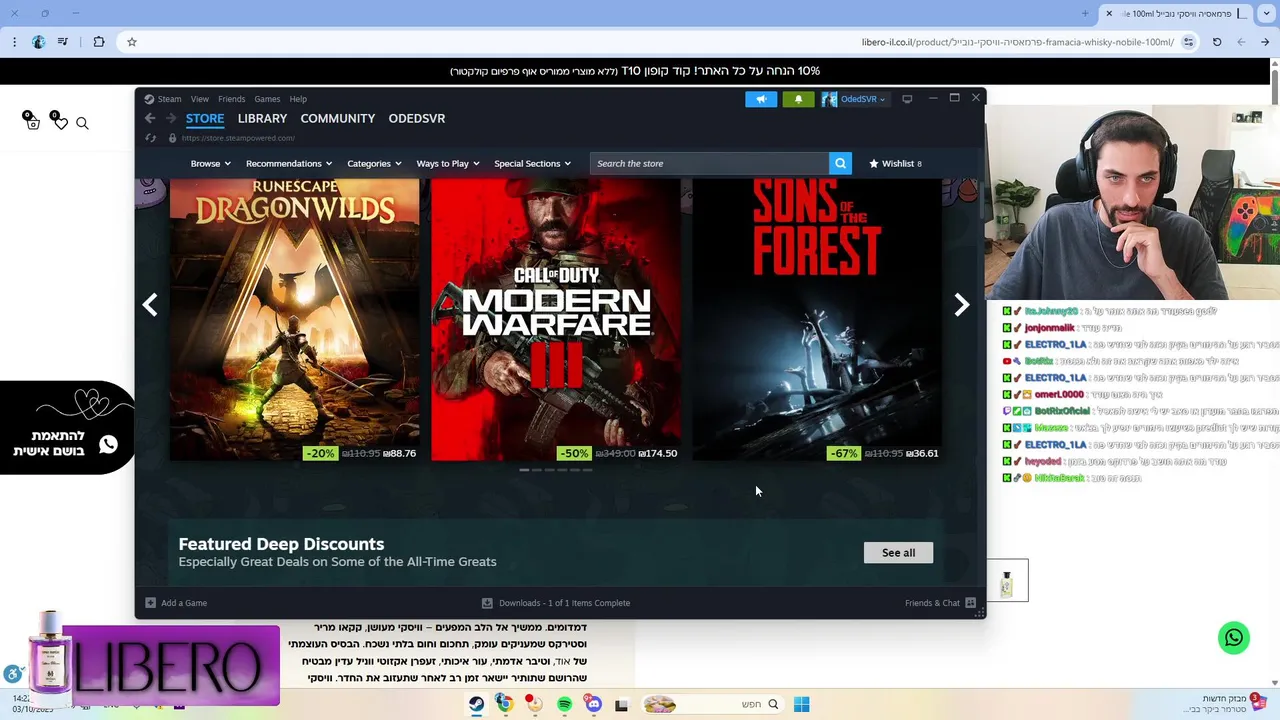Open the View menu

200,99
